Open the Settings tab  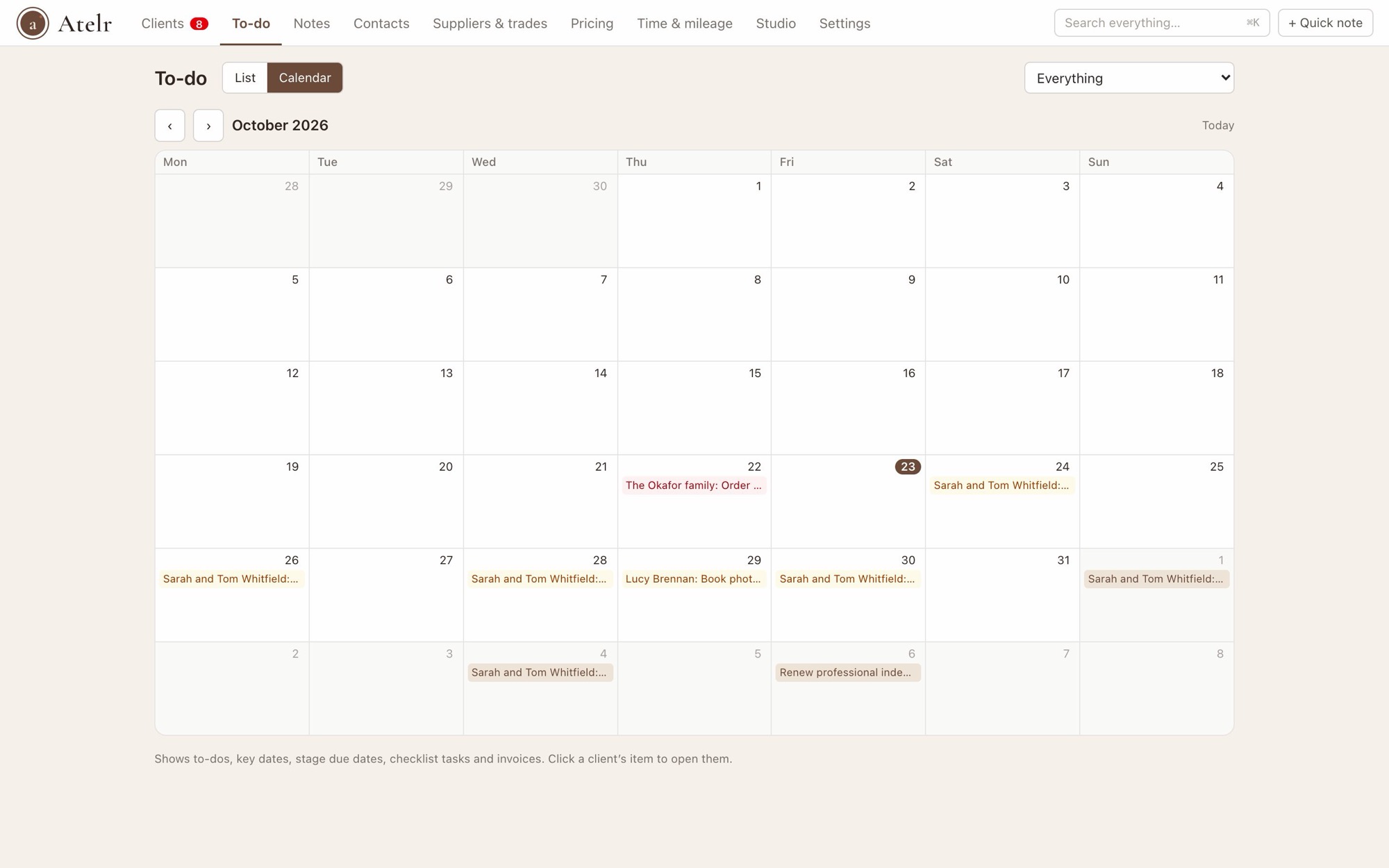(x=845, y=23)
